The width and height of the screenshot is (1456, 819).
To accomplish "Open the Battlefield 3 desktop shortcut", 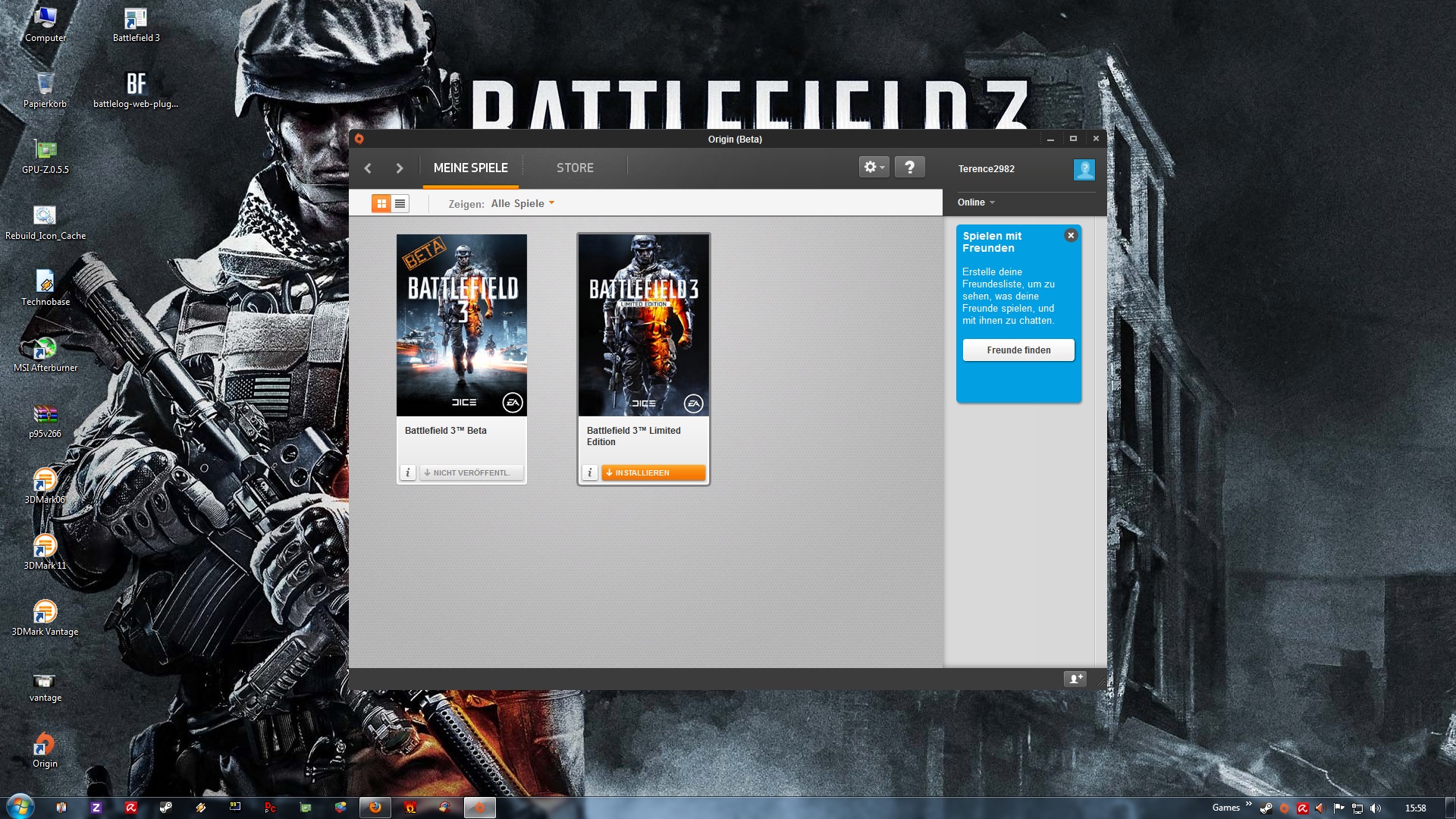I will [136, 24].
